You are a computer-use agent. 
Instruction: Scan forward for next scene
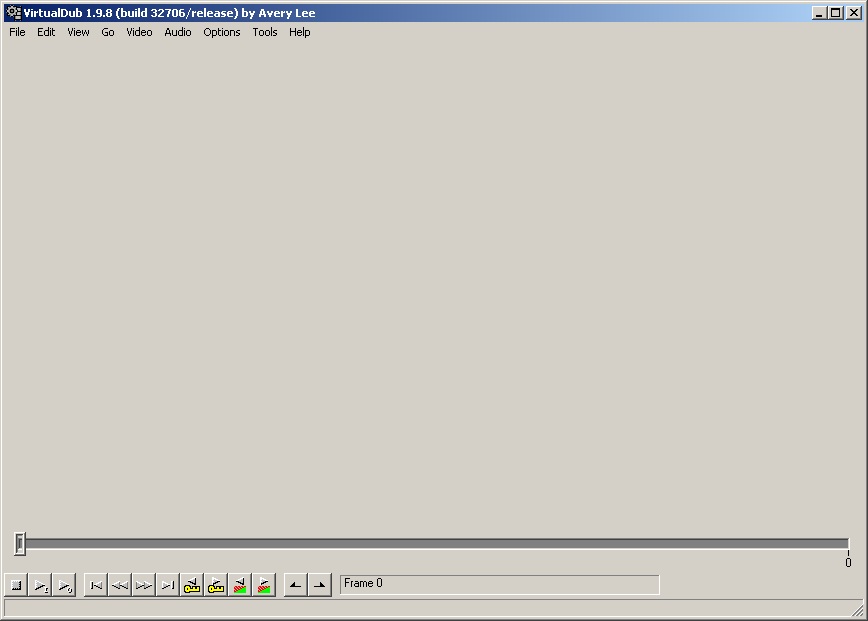(x=264, y=585)
